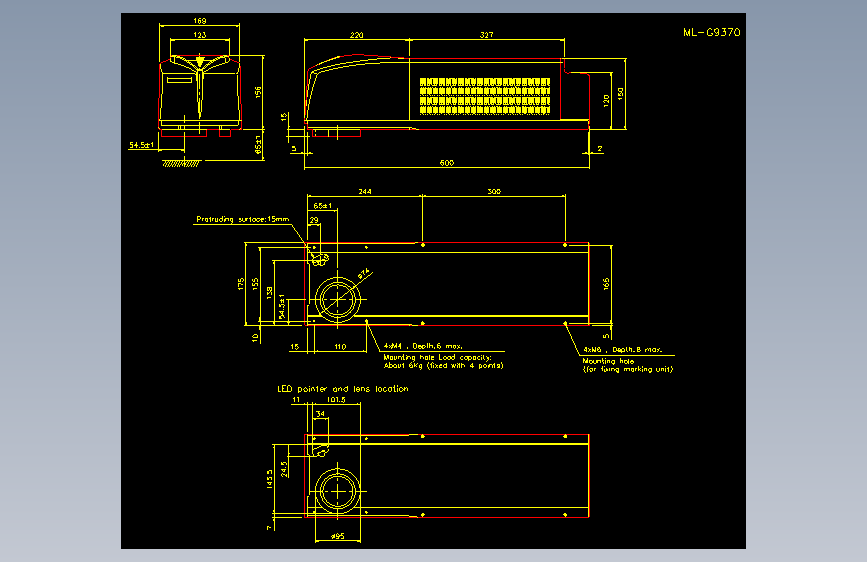Click the 156 height dimension
Image resolution: width=867 pixels, height=562 pixels.
point(258,92)
